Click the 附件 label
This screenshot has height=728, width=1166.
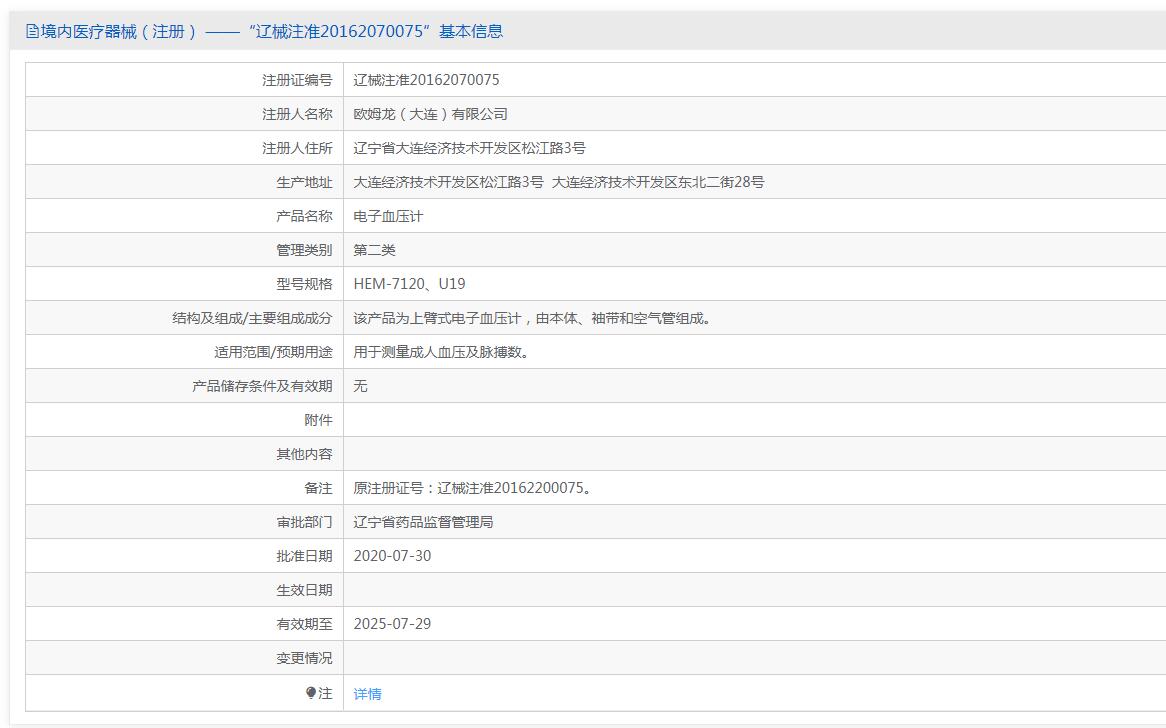(x=318, y=420)
